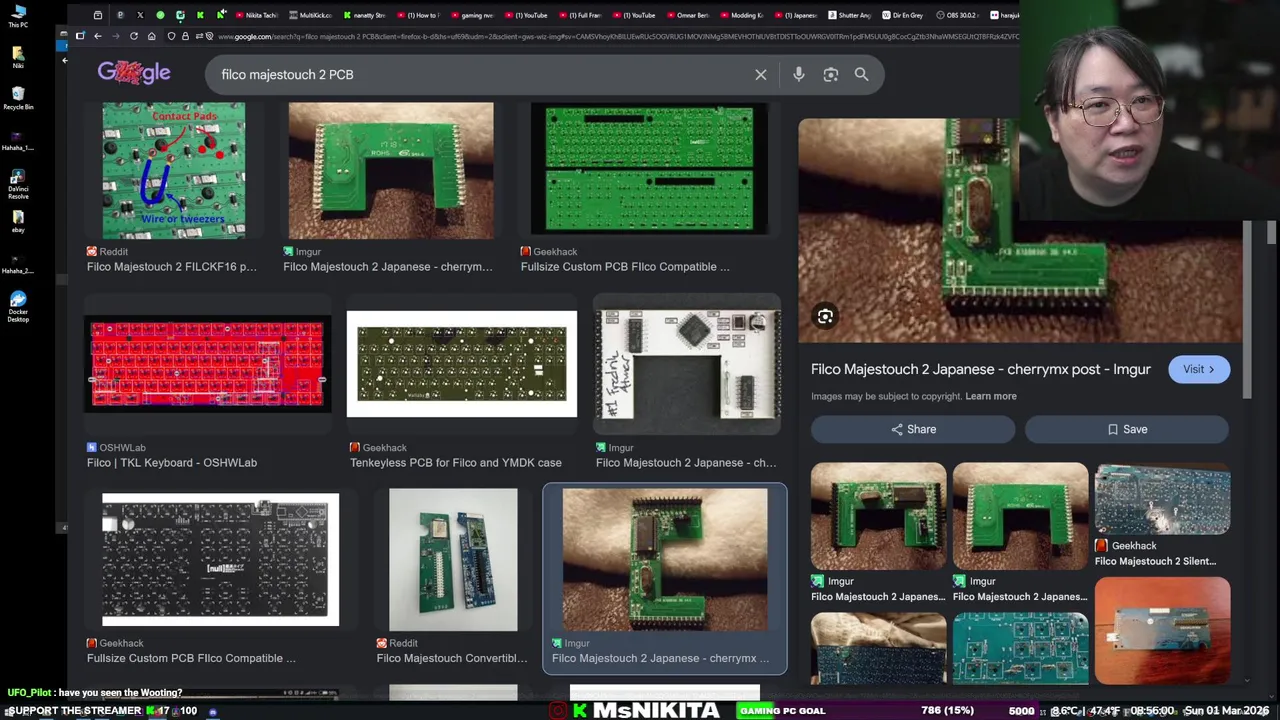Launch Docker Desktop shortcut
This screenshot has height=720, width=1280.
click(x=18, y=307)
